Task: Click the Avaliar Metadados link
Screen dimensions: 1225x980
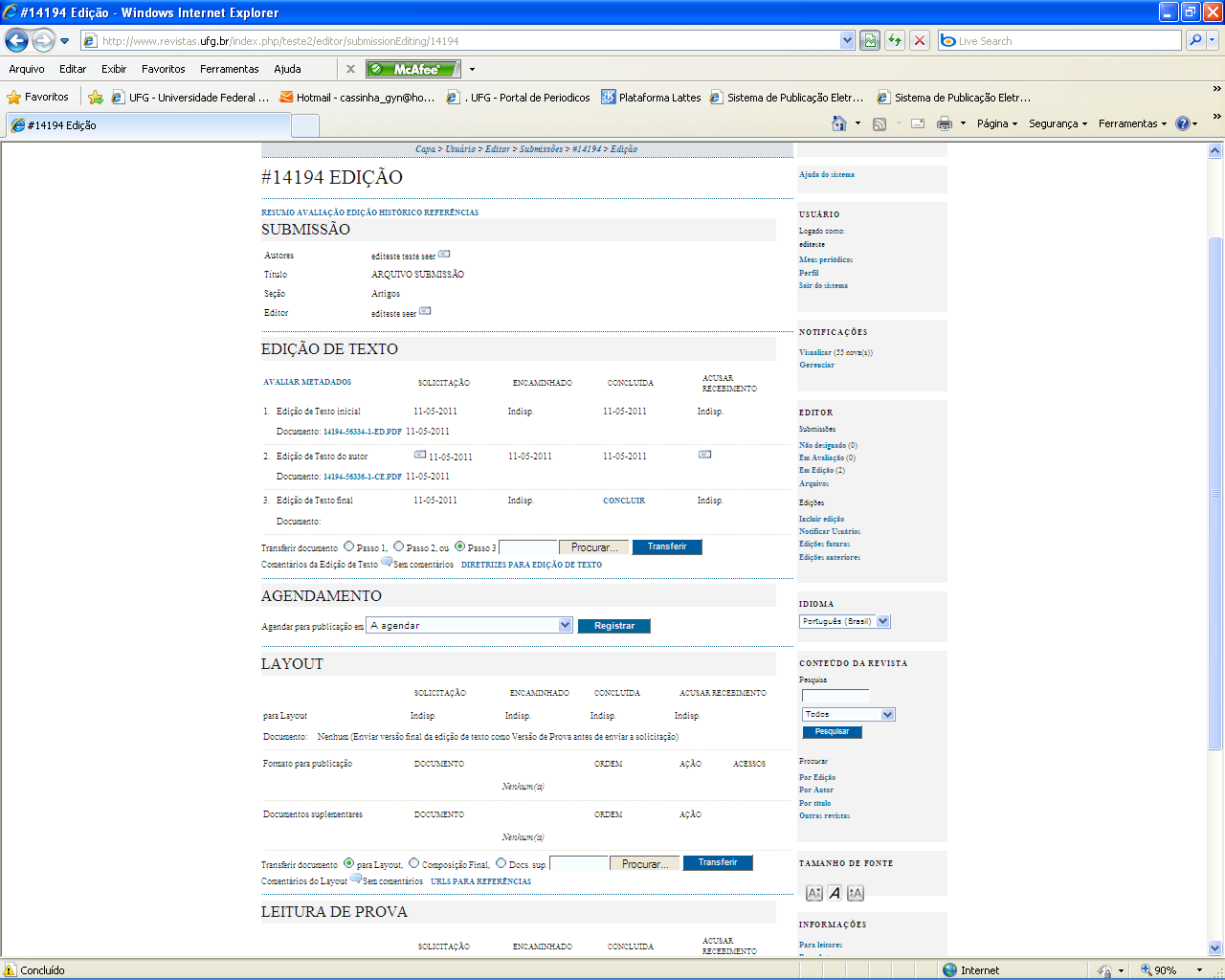Action: click(307, 382)
